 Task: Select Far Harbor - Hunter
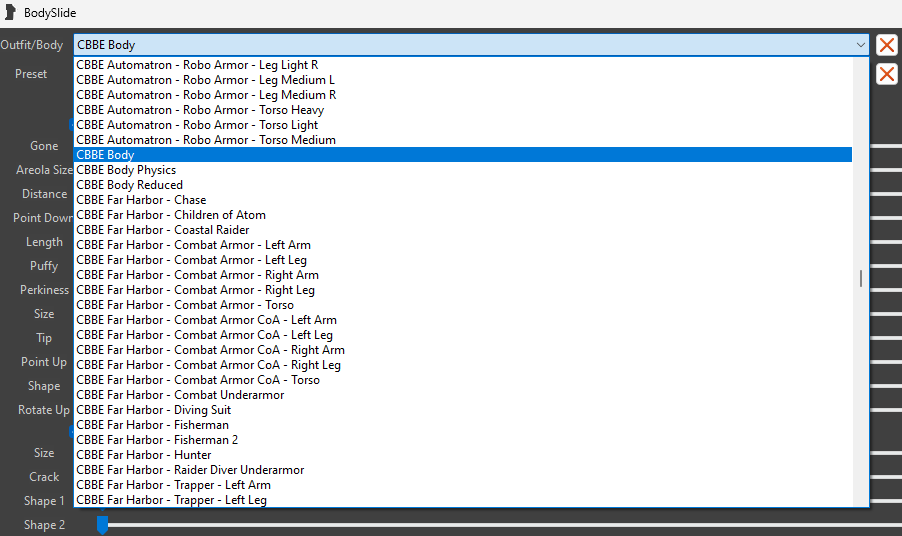click(463, 454)
